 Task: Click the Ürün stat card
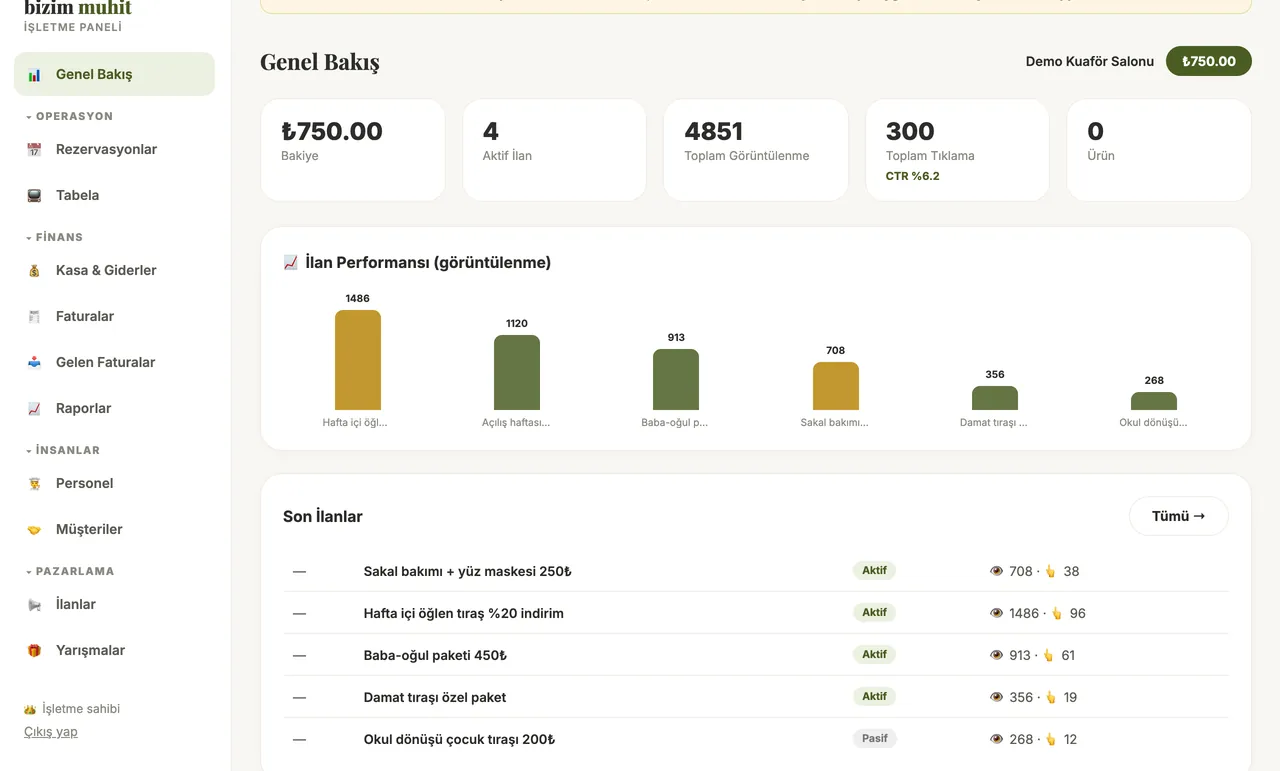(x=1159, y=150)
